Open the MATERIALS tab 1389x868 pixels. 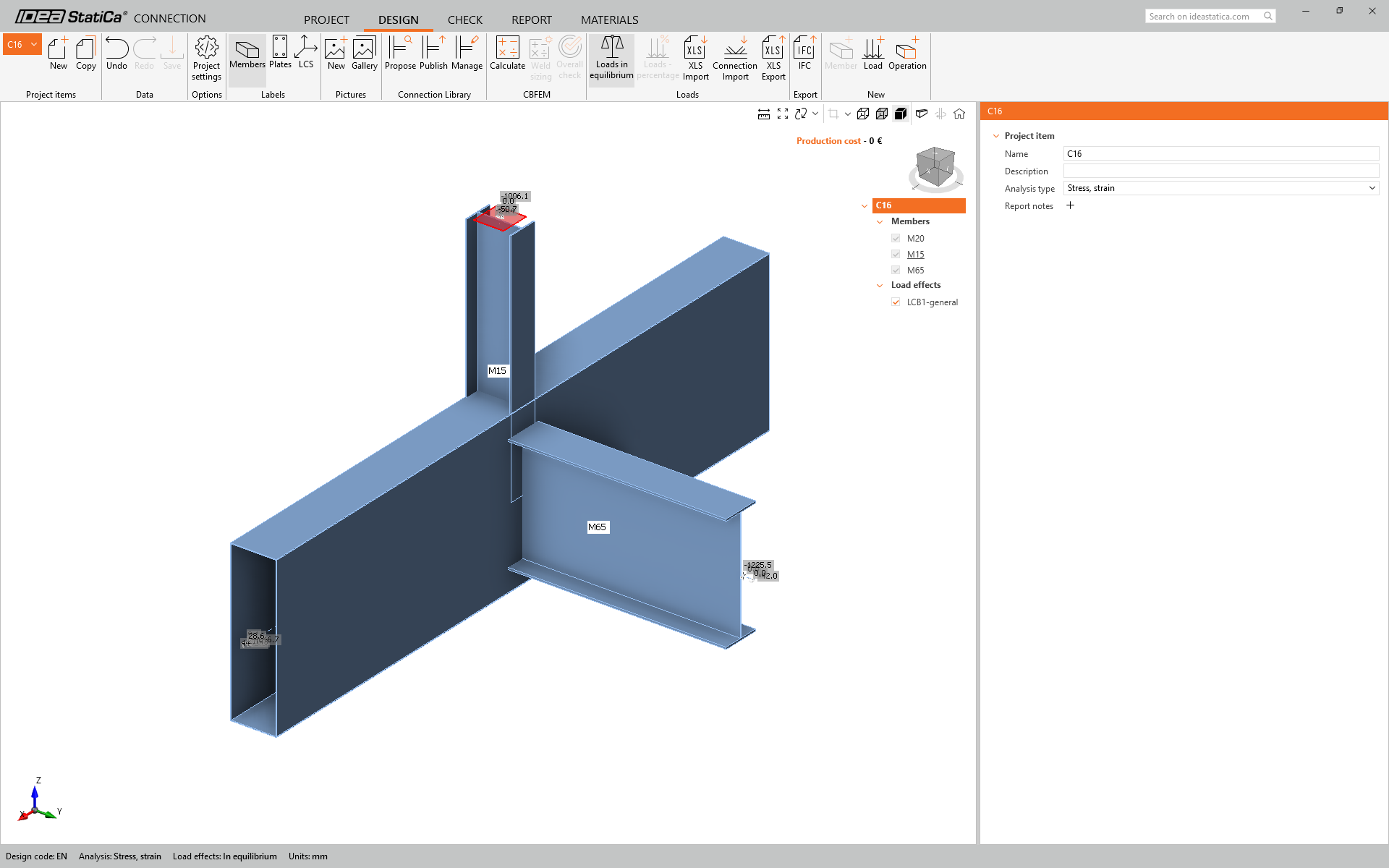click(x=609, y=20)
